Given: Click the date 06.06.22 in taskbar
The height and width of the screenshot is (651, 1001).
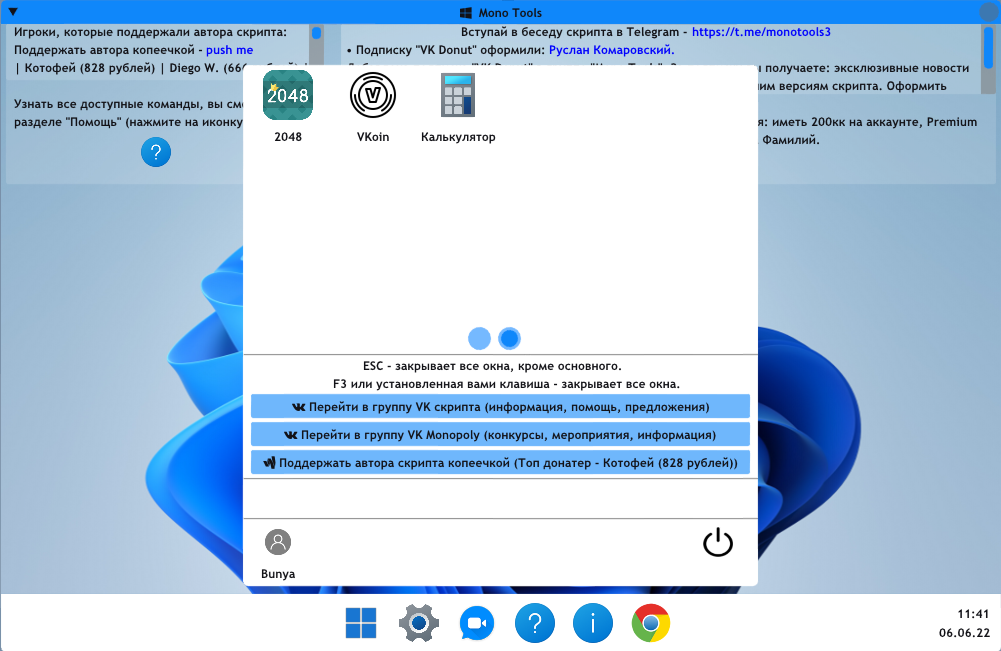Looking at the screenshot, I should [x=964, y=632].
